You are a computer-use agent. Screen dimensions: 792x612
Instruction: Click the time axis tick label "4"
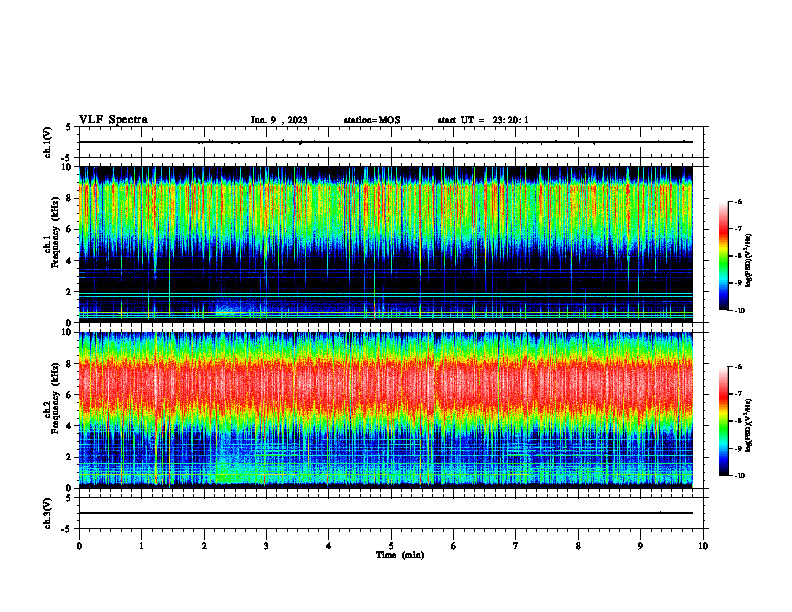point(328,546)
